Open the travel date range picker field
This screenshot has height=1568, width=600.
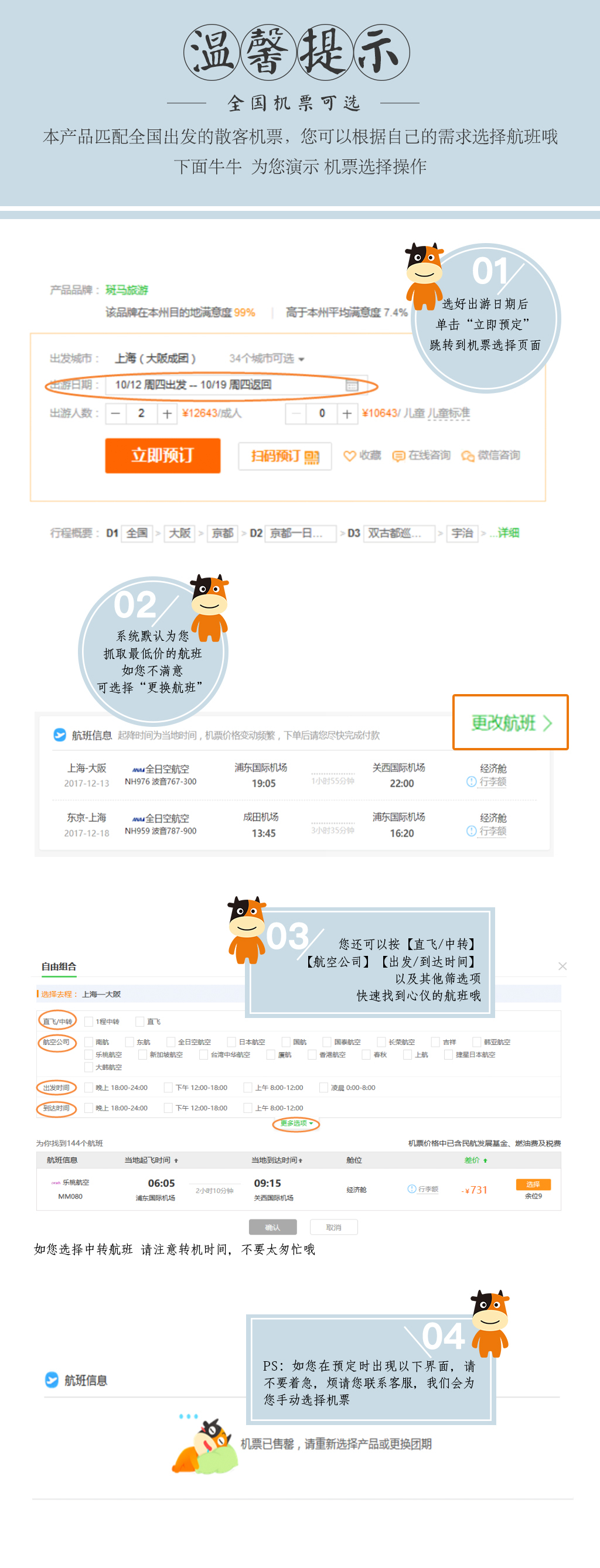pyautogui.click(x=236, y=385)
